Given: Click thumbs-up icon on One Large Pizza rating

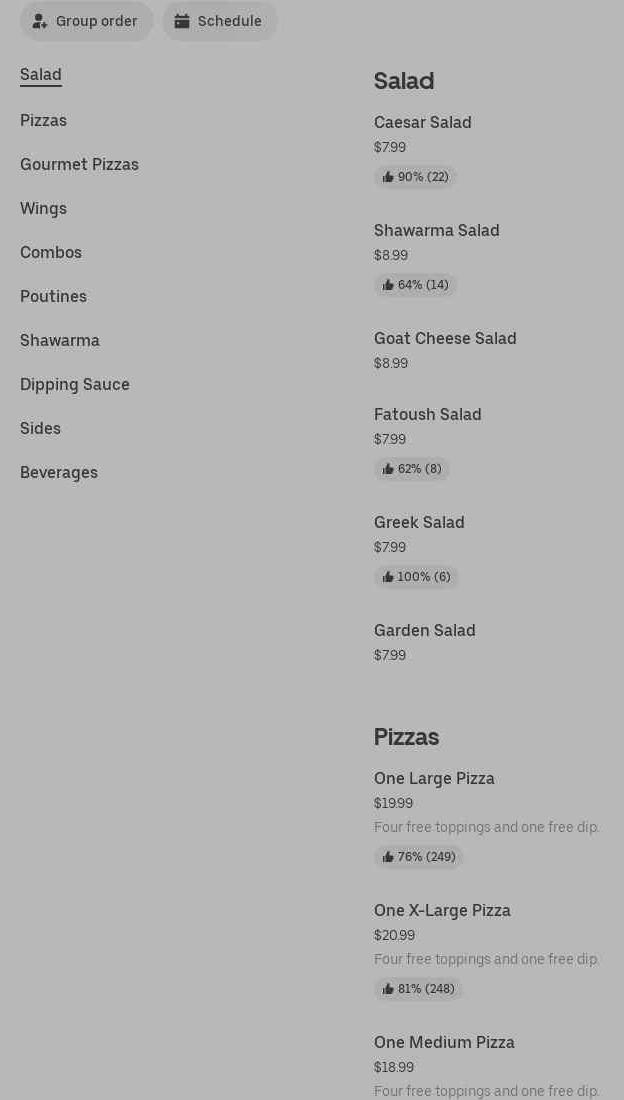Looking at the screenshot, I should (388, 857).
